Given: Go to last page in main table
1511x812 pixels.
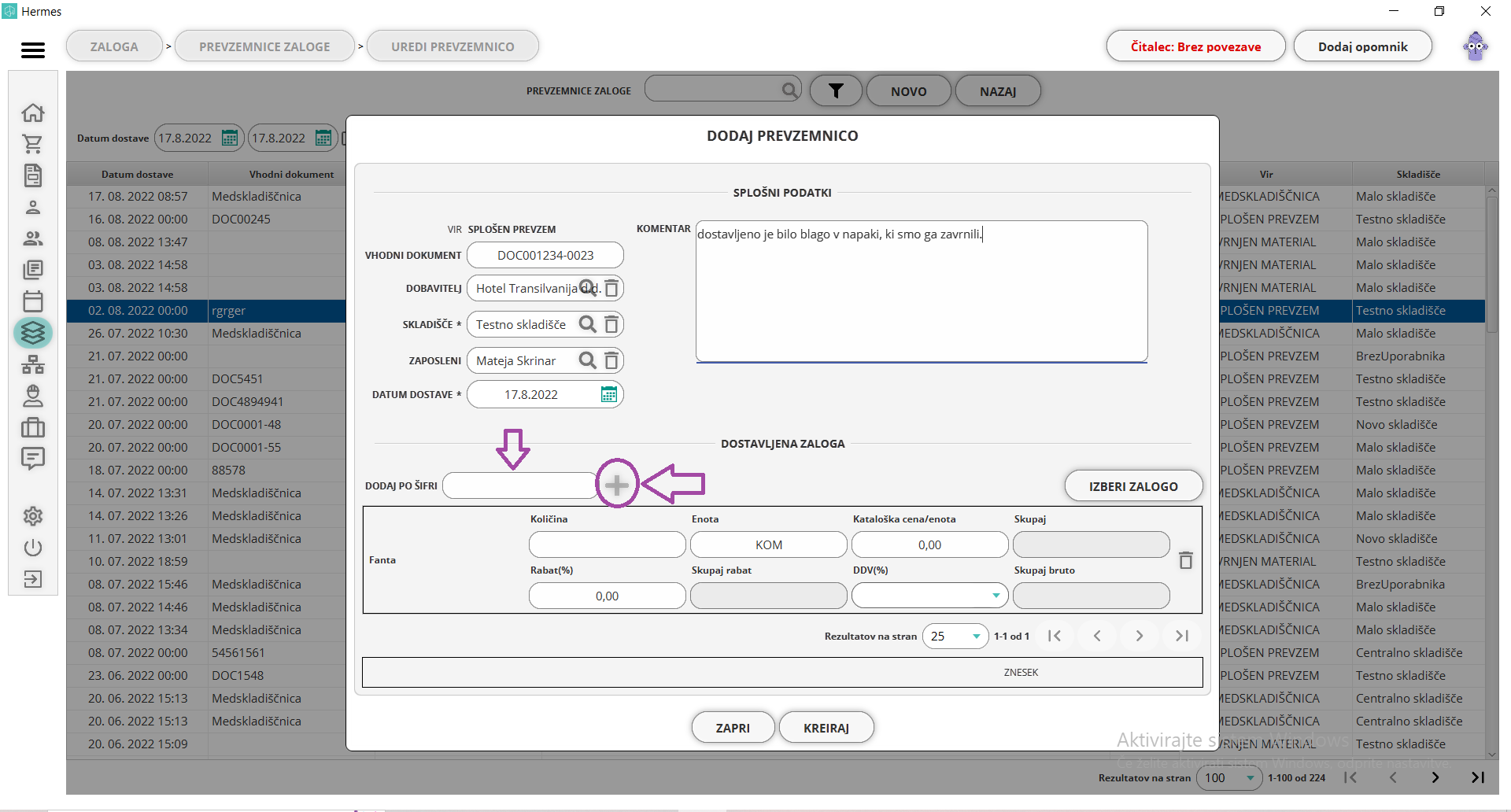Looking at the screenshot, I should (1477, 777).
